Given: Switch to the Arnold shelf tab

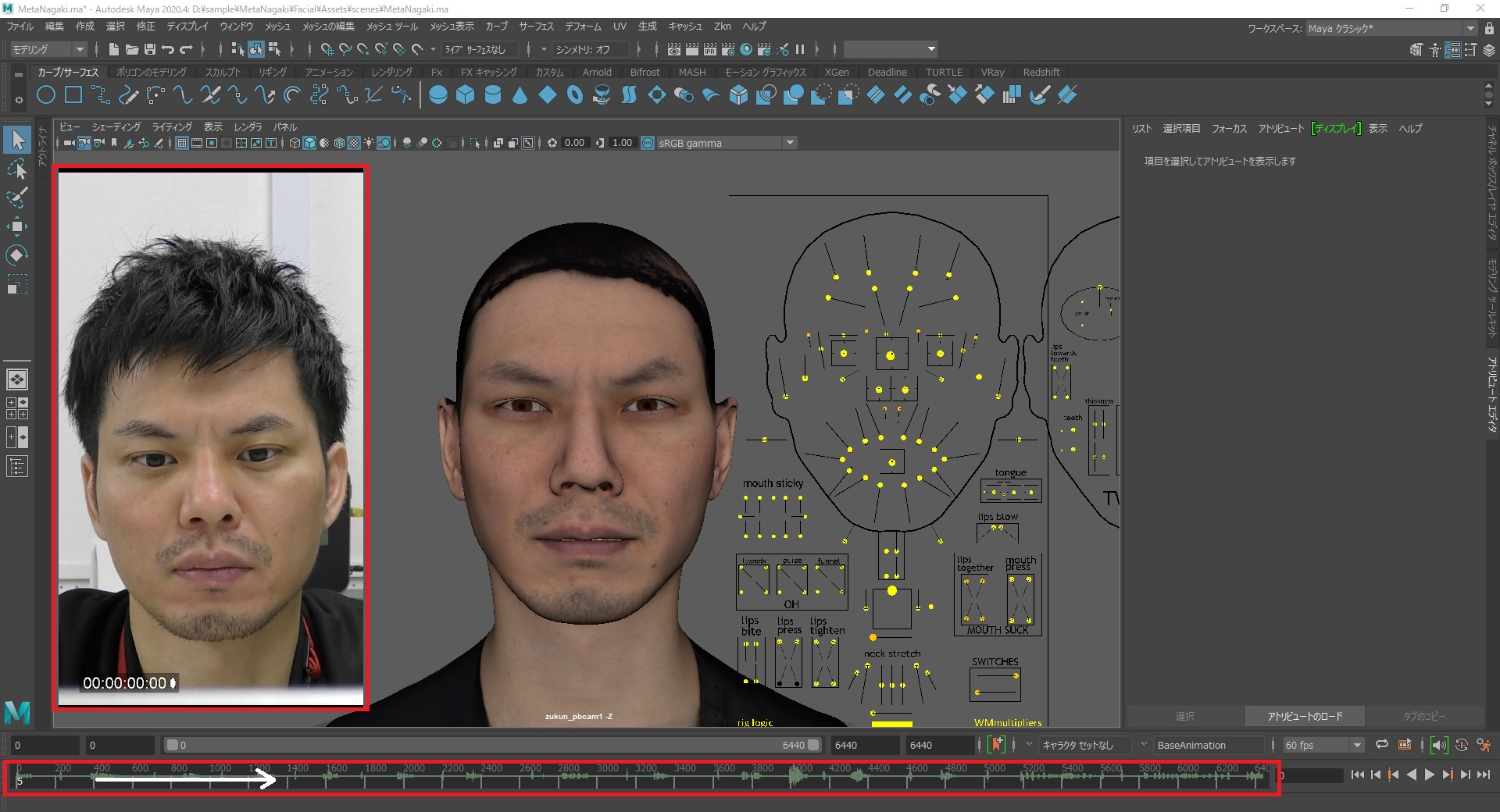Looking at the screenshot, I should point(597,72).
